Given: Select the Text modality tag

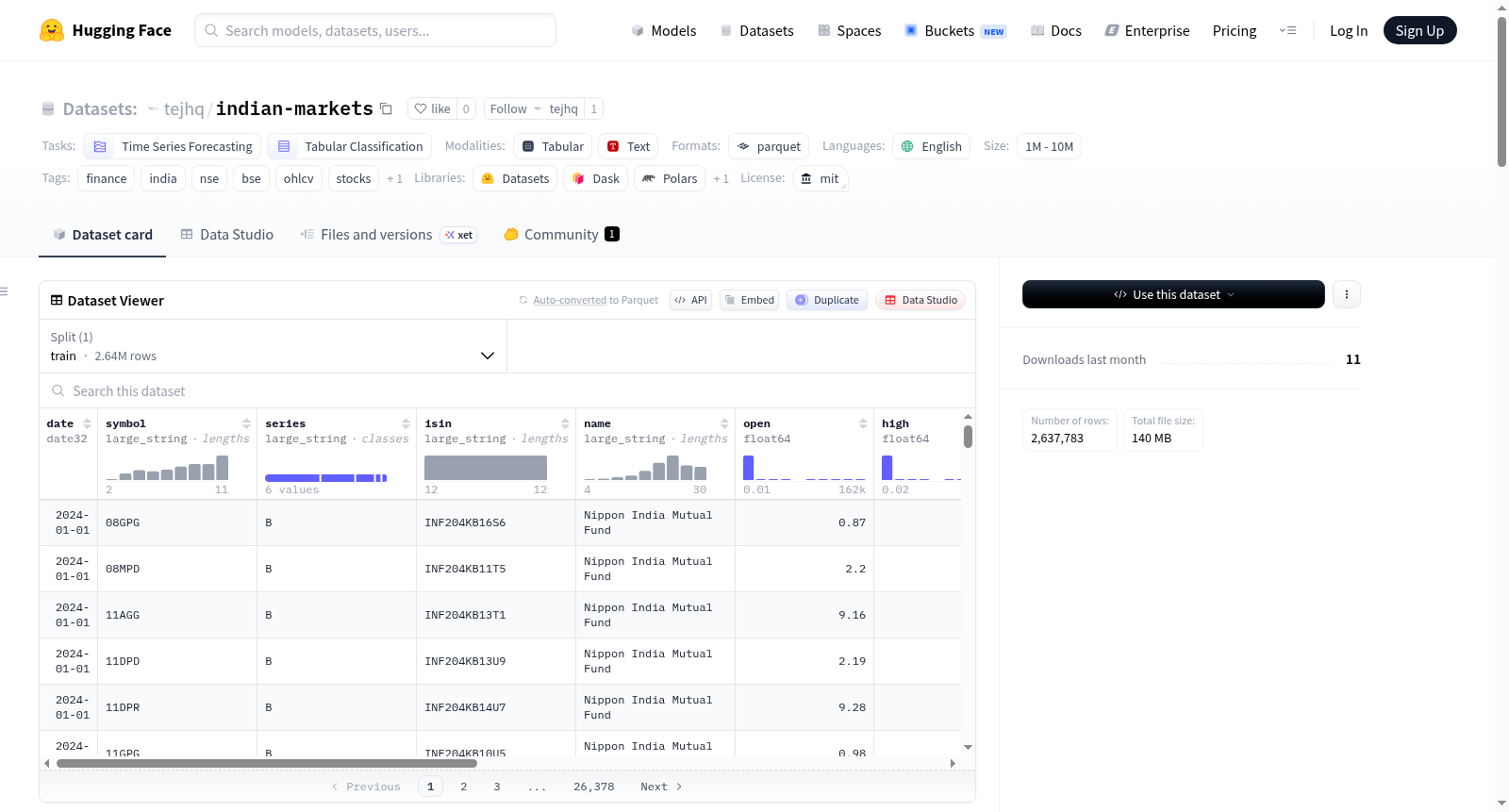Looking at the screenshot, I should [x=628, y=146].
